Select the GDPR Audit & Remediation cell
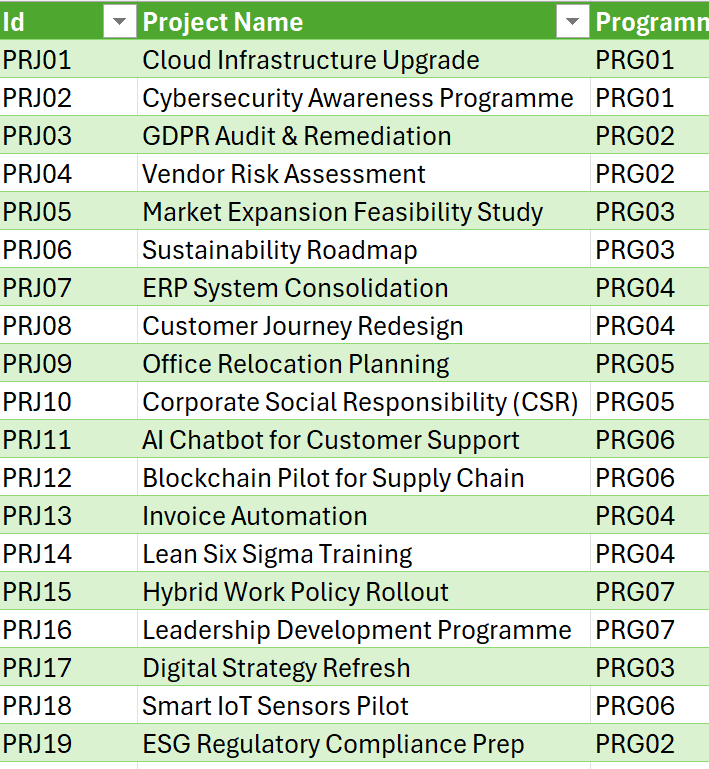Screen dimensions: 709x769 [297, 136]
